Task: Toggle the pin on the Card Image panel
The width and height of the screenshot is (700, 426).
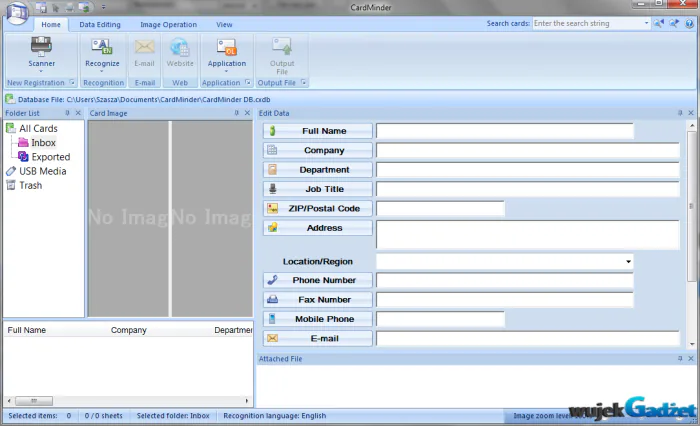Action: 237,113
